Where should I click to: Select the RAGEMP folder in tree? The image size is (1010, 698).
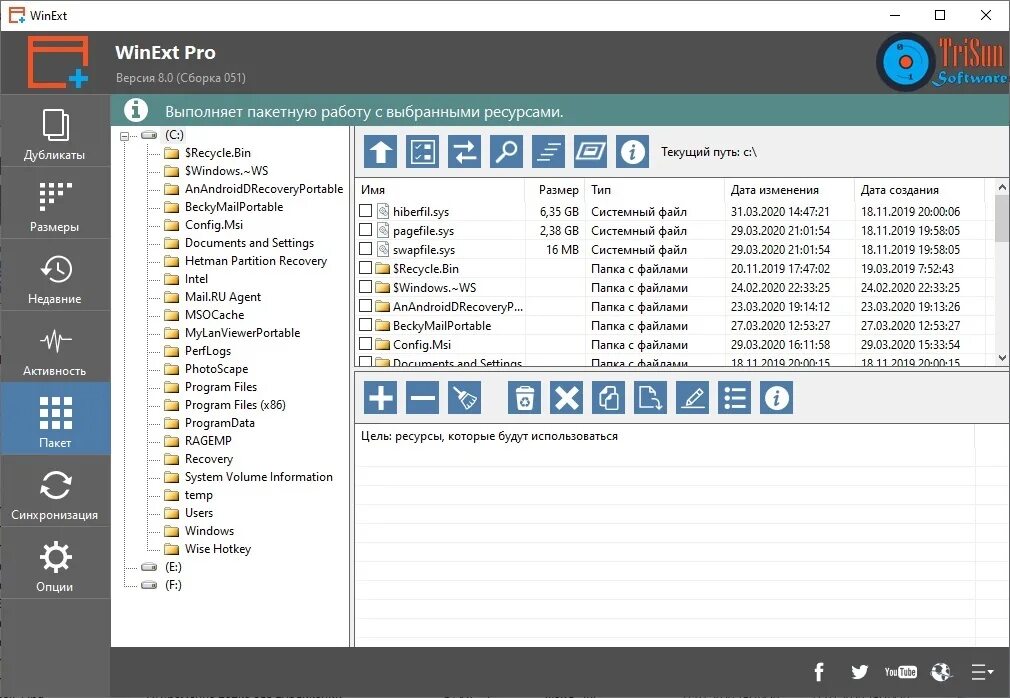coord(207,441)
